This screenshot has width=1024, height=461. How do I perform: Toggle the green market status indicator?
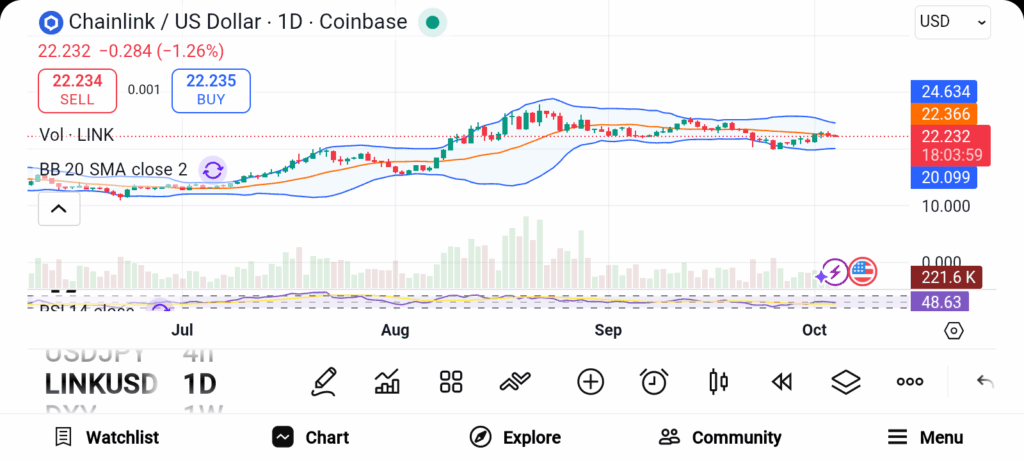click(431, 22)
